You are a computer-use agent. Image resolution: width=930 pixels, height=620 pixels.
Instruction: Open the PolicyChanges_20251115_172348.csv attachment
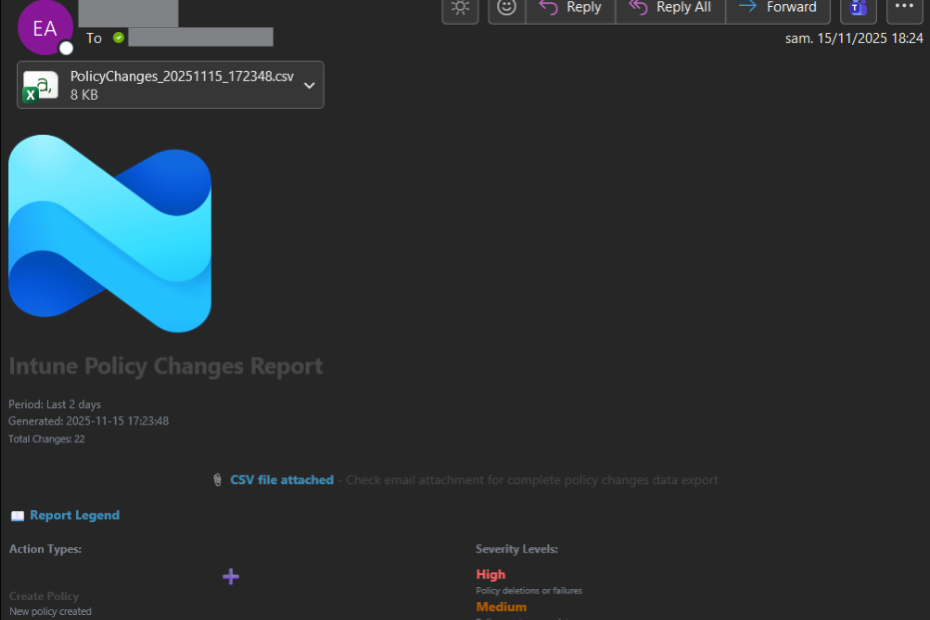(x=181, y=78)
